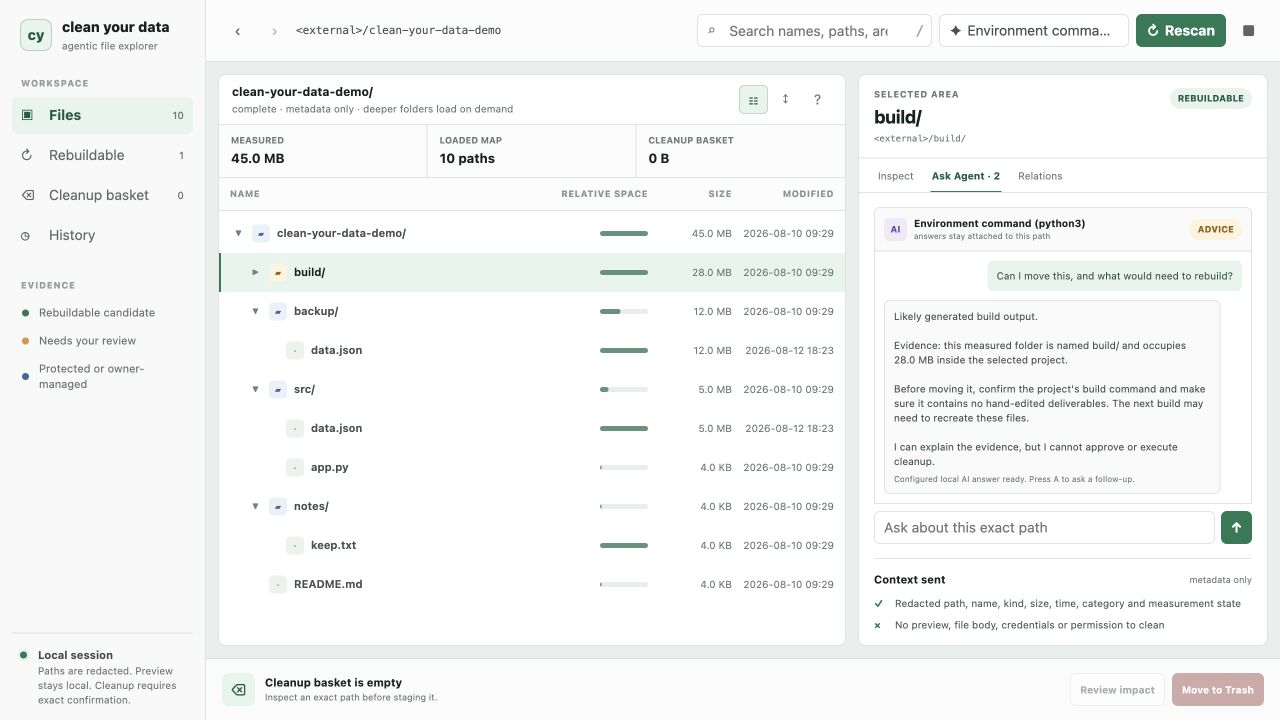The image size is (1280, 720).
Task: Click the 45.0 MB measured value
Action: [x=258, y=158]
